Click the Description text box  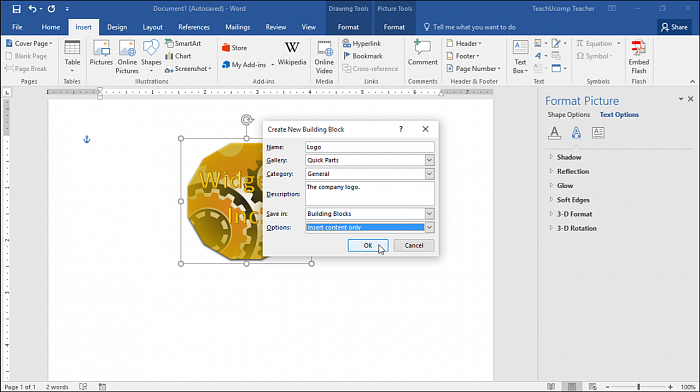[370, 194]
